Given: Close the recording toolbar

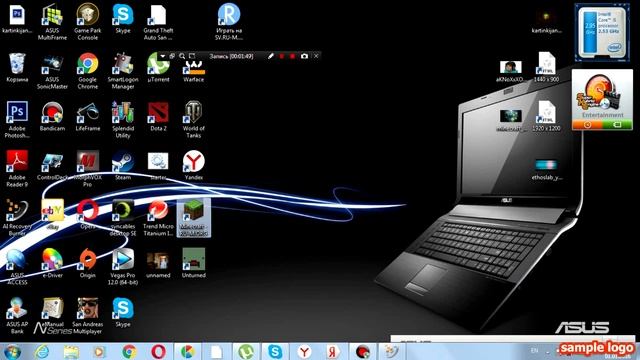Looking at the screenshot, I should coord(316,56).
